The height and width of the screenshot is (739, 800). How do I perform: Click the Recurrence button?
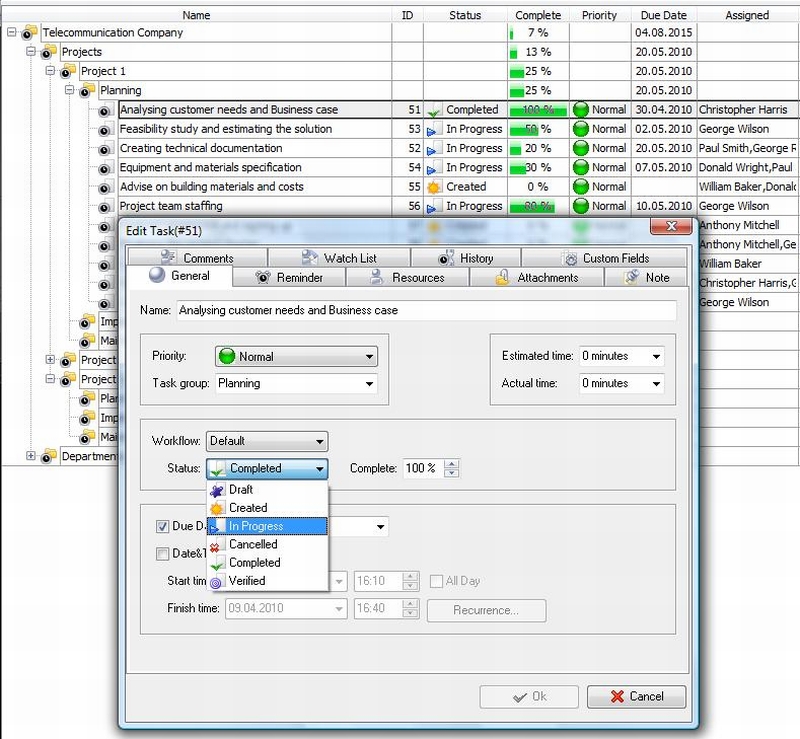486,610
